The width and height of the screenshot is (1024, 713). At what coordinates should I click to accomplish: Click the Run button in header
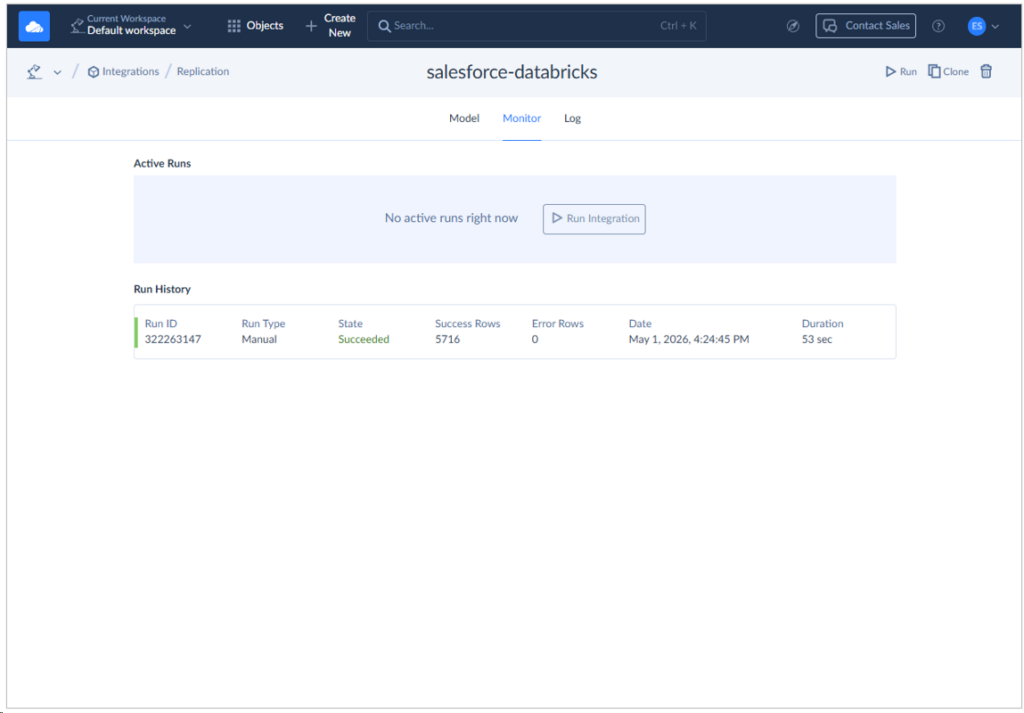[901, 72]
